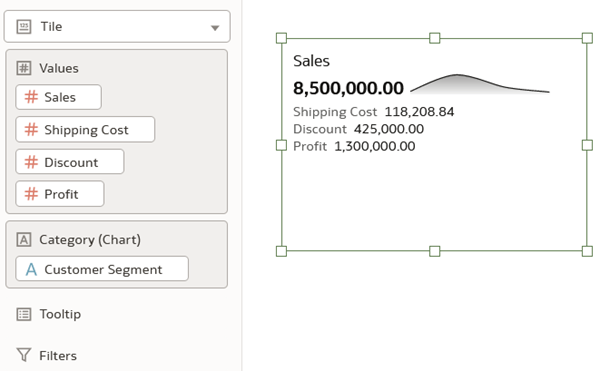Open the Tile visualization type dropdown
This screenshot has height=371, width=600.
117,26
